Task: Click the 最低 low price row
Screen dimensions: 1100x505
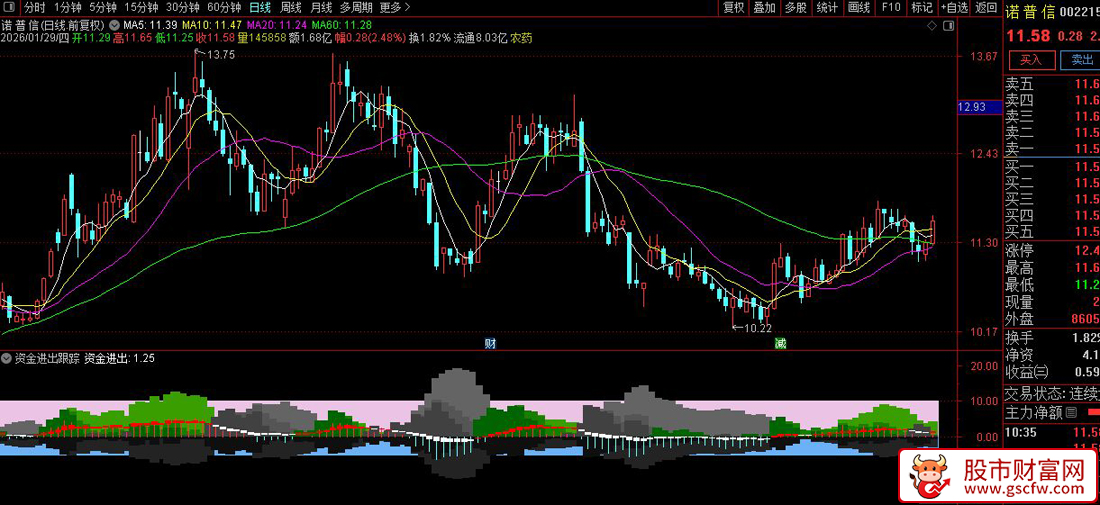Action: click(1052, 285)
